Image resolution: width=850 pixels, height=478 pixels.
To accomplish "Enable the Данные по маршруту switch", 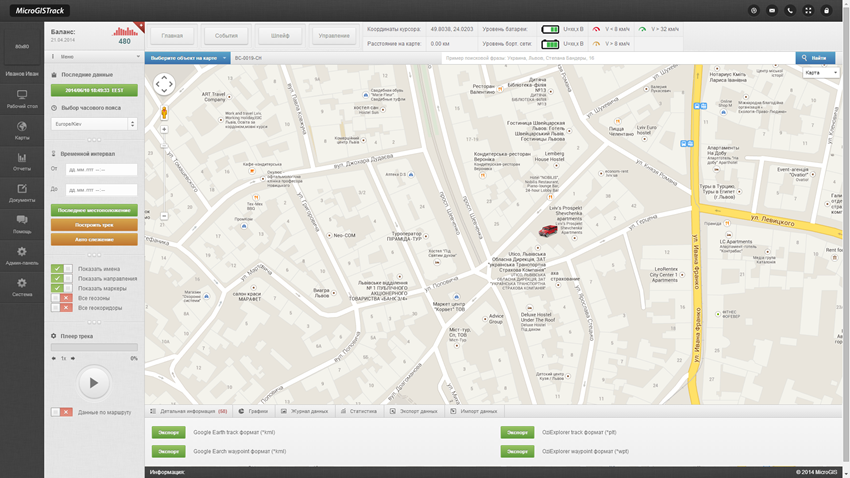I will pos(61,412).
